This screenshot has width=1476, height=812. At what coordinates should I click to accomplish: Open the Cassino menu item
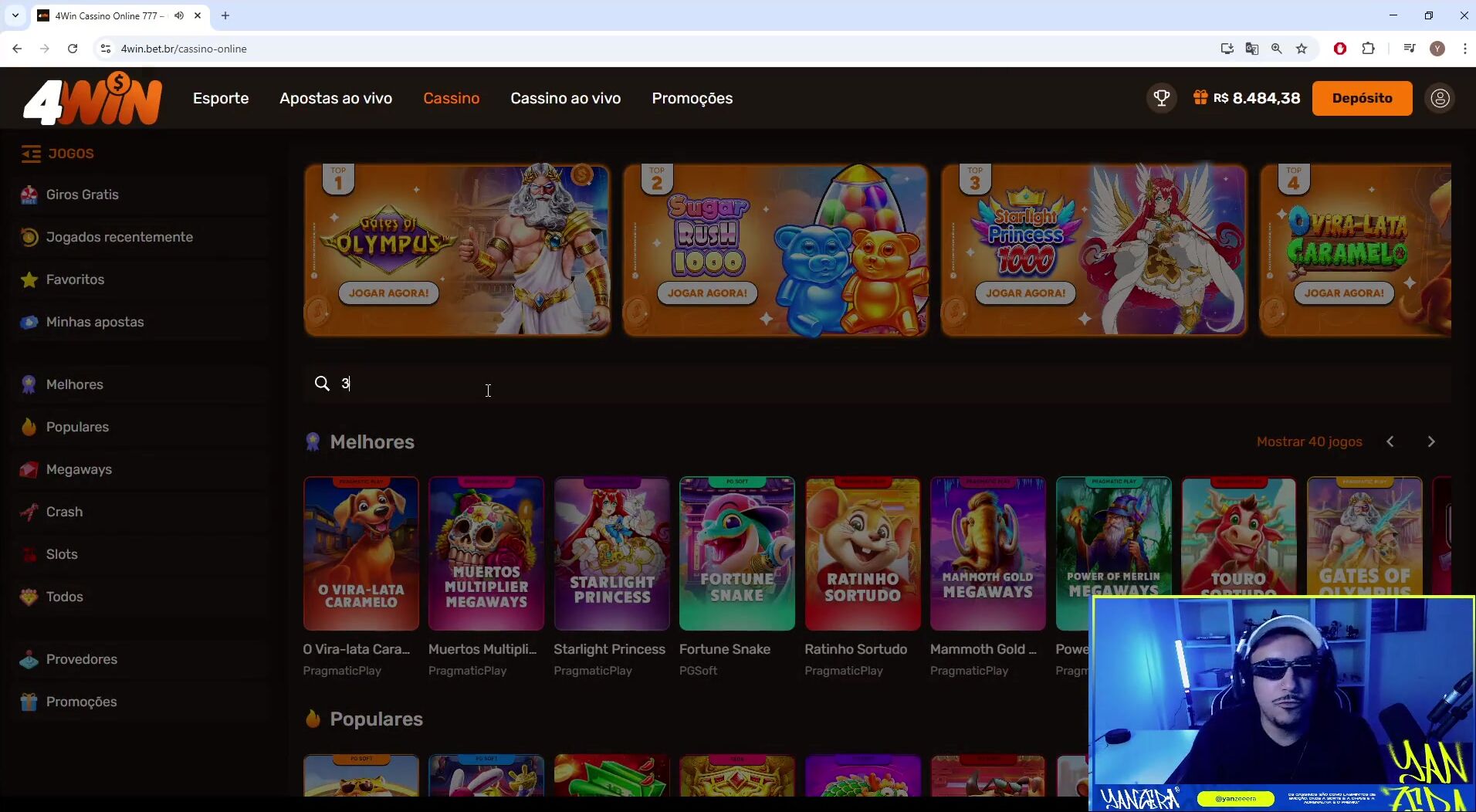point(452,98)
